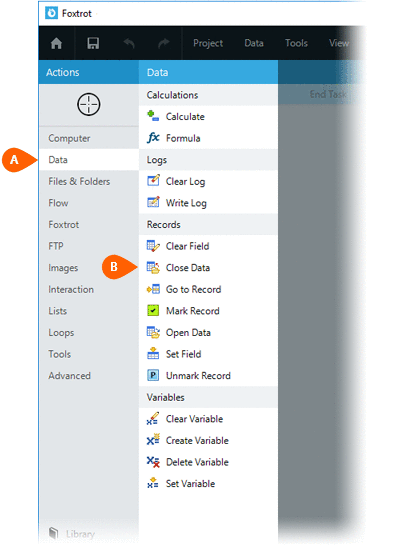Choose the Clear Log action label

pyautogui.click(x=186, y=182)
